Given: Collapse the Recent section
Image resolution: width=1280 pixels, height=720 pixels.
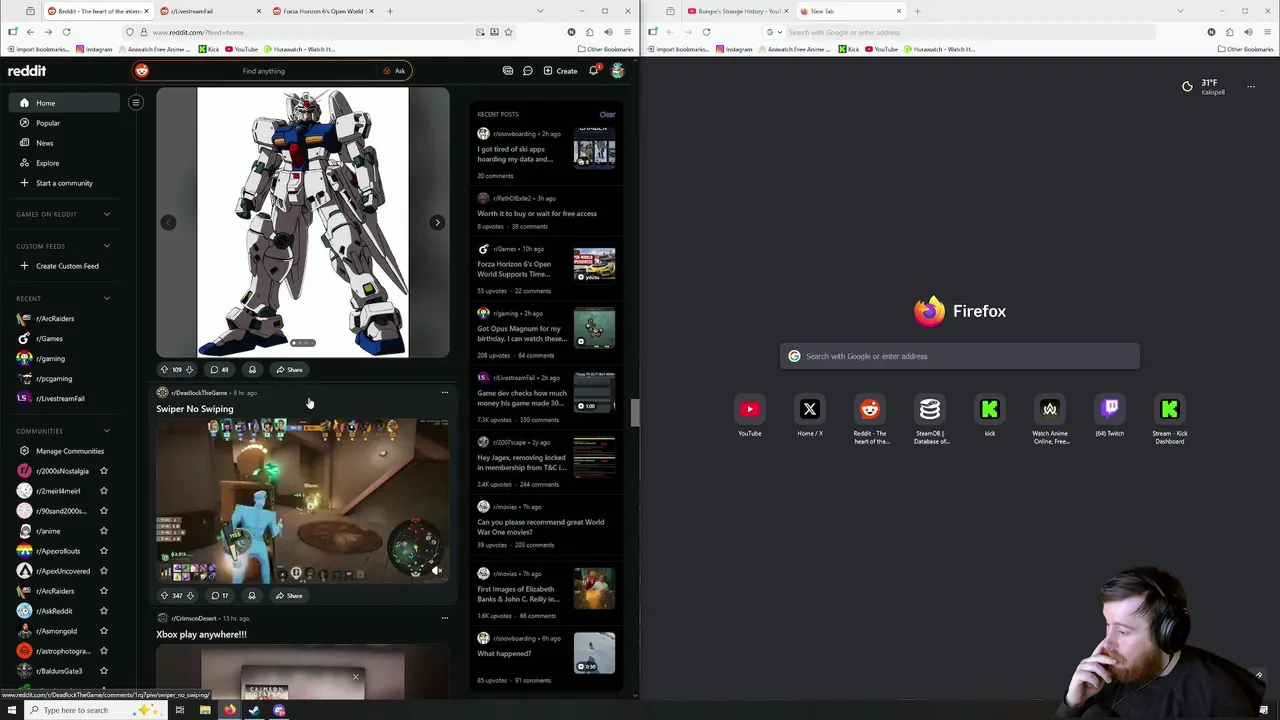Looking at the screenshot, I should point(107,298).
